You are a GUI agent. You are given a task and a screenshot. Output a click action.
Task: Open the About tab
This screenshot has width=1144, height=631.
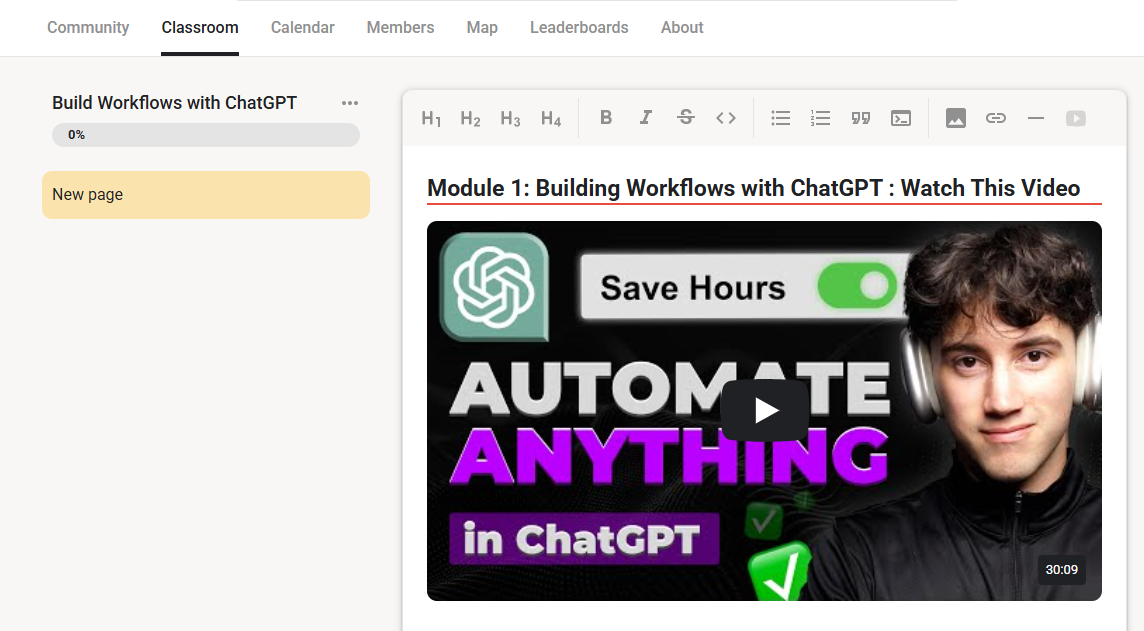coord(682,28)
